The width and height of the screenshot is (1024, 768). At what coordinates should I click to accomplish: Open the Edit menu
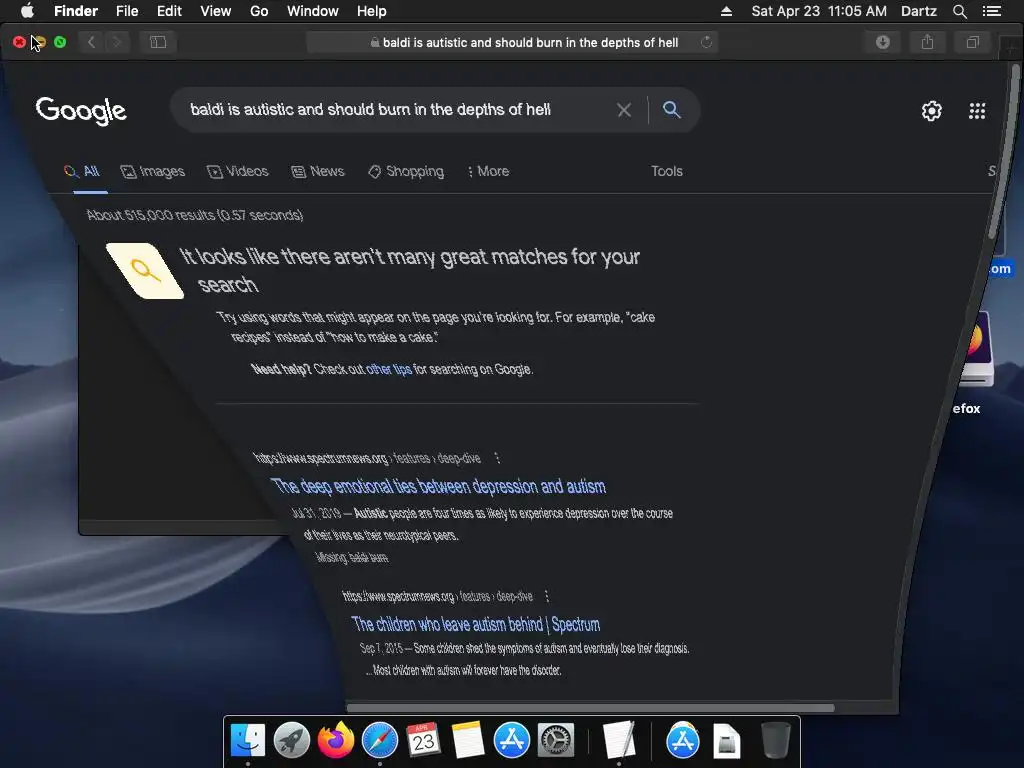coord(169,11)
